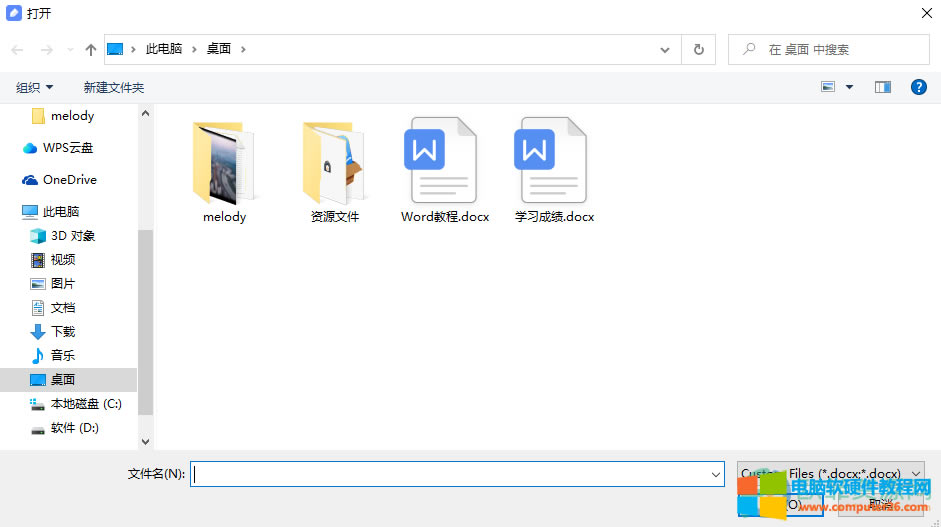
Task: Expand the view options dropdown arrow
Action: click(x=850, y=87)
